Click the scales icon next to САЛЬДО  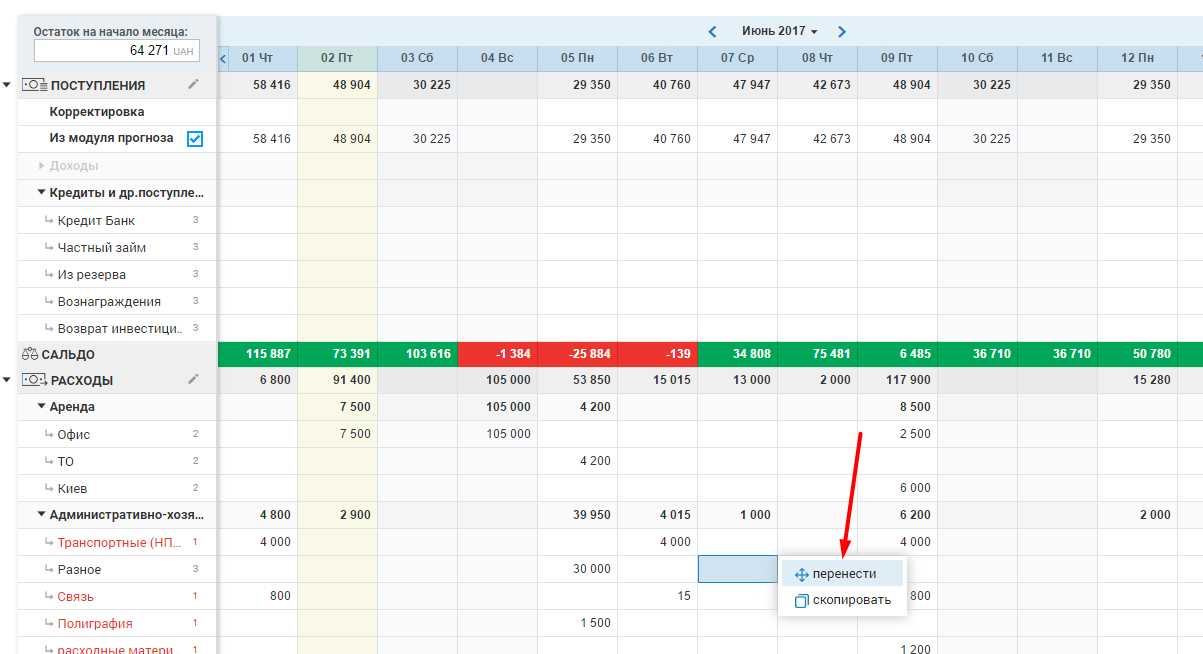(x=29, y=354)
